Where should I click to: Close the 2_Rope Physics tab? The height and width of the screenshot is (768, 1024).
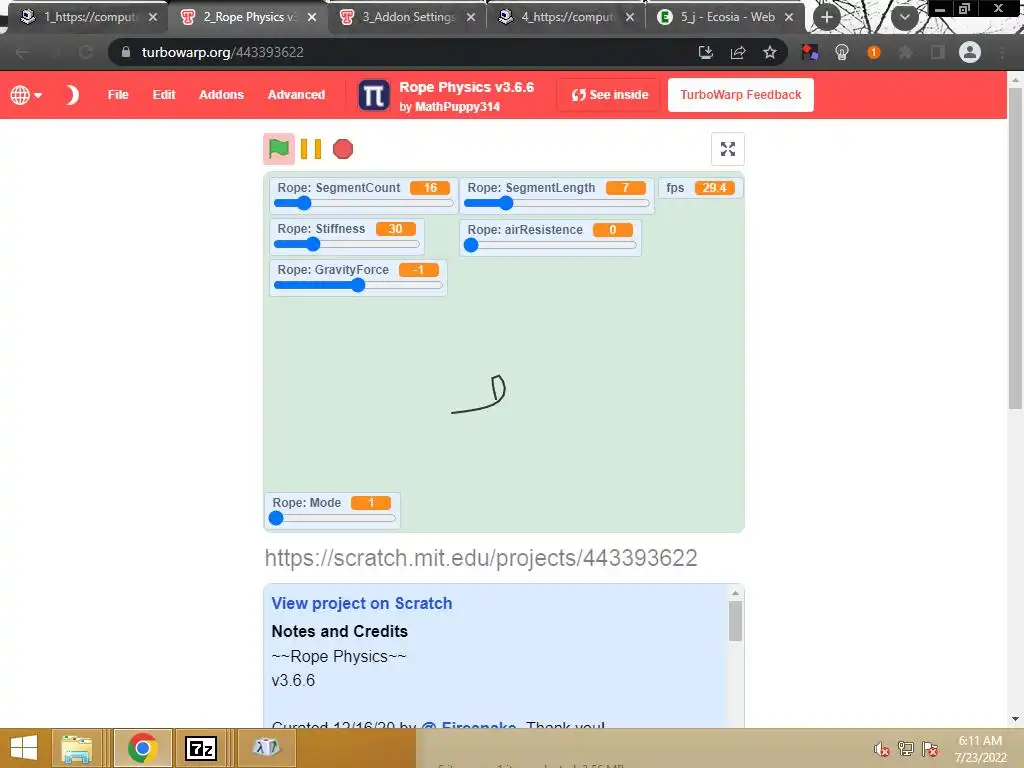point(312,17)
